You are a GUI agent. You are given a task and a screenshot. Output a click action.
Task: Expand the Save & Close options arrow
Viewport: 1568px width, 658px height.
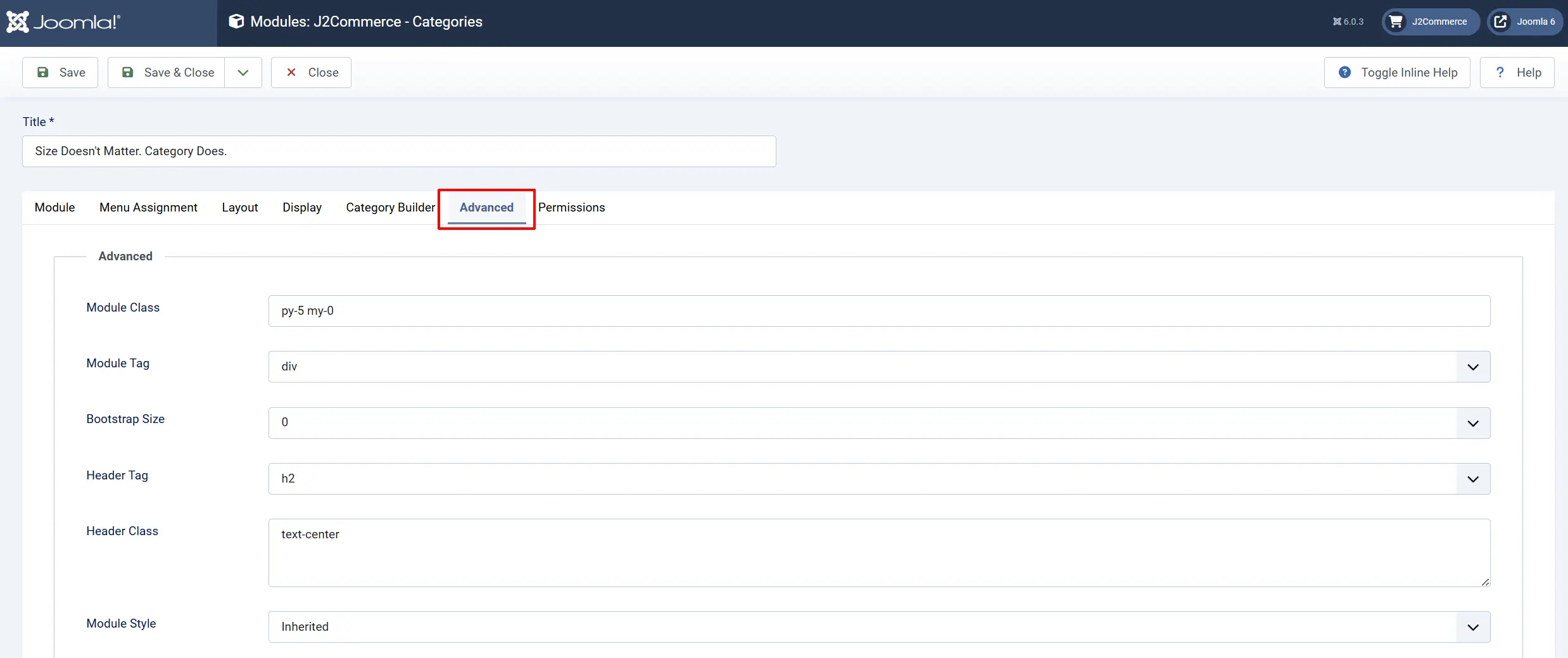243,72
